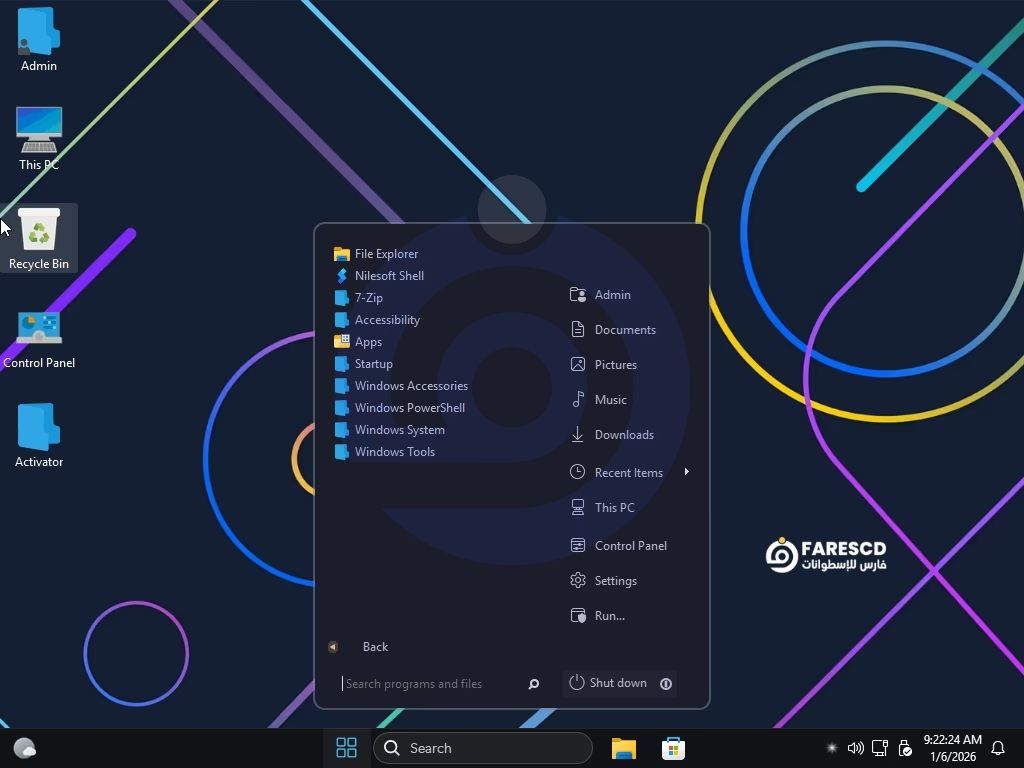Choose Run... in the Start menu
This screenshot has height=768, width=1024.
(609, 616)
